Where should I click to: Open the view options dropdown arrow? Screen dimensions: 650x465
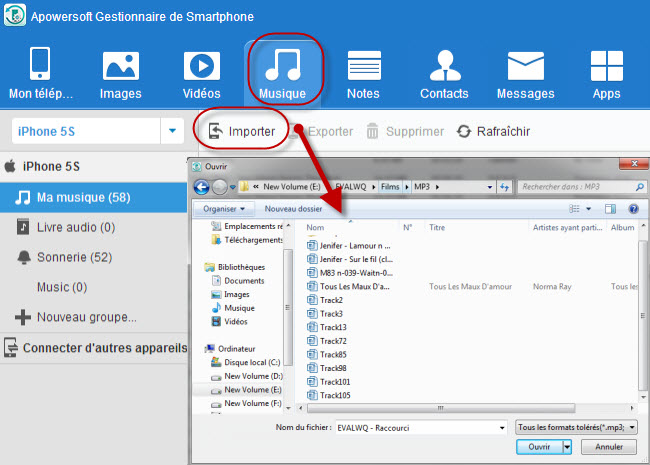pyautogui.click(x=589, y=209)
